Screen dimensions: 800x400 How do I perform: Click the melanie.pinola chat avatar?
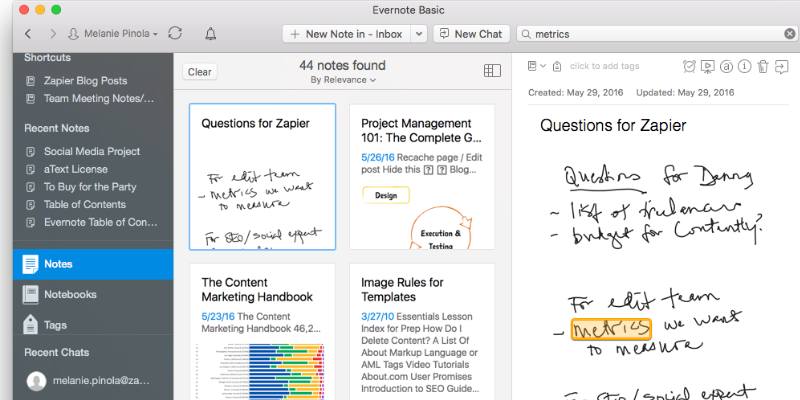click(37, 381)
